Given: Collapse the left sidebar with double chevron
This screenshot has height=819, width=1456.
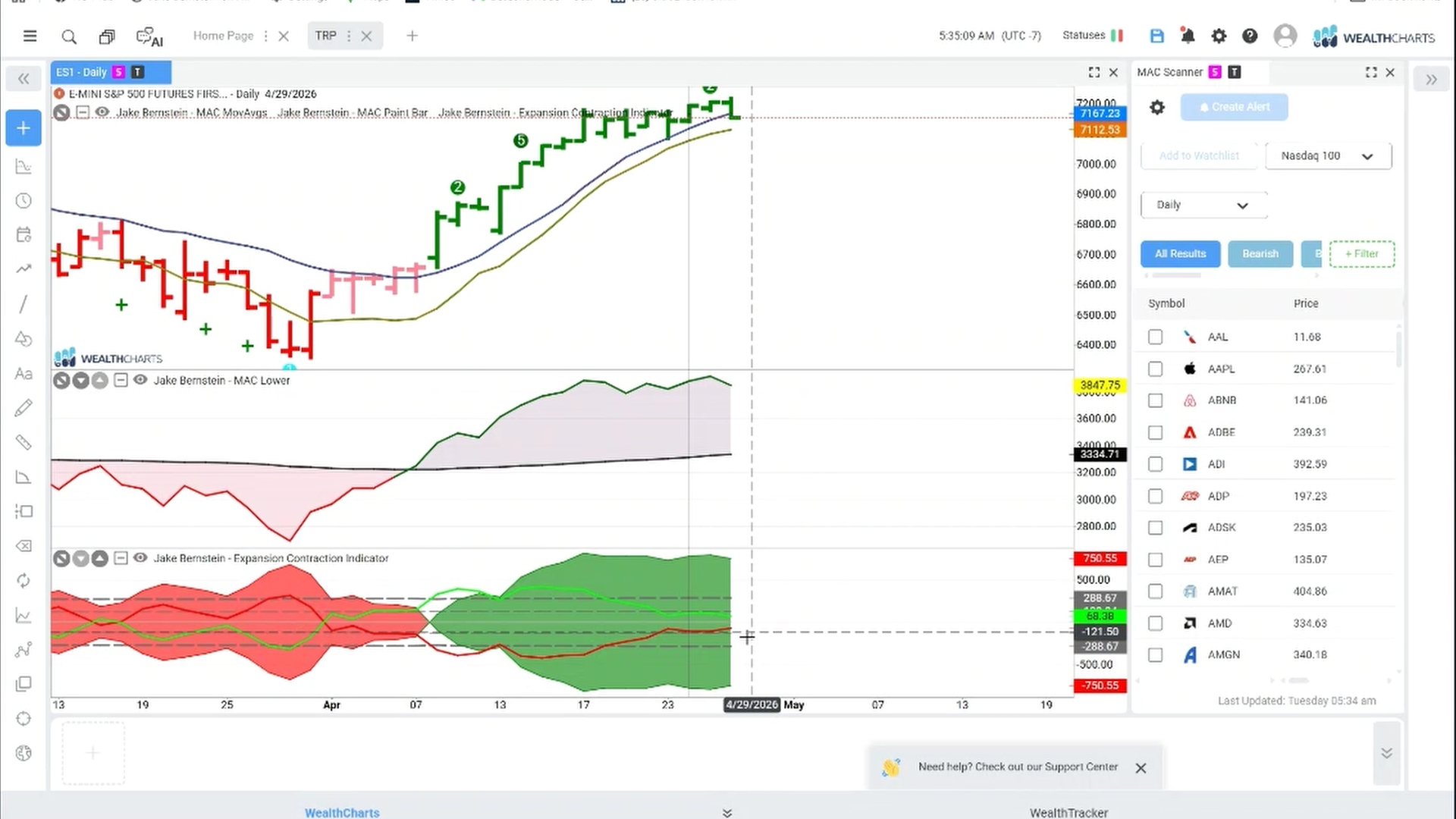Looking at the screenshot, I should pos(24,79).
